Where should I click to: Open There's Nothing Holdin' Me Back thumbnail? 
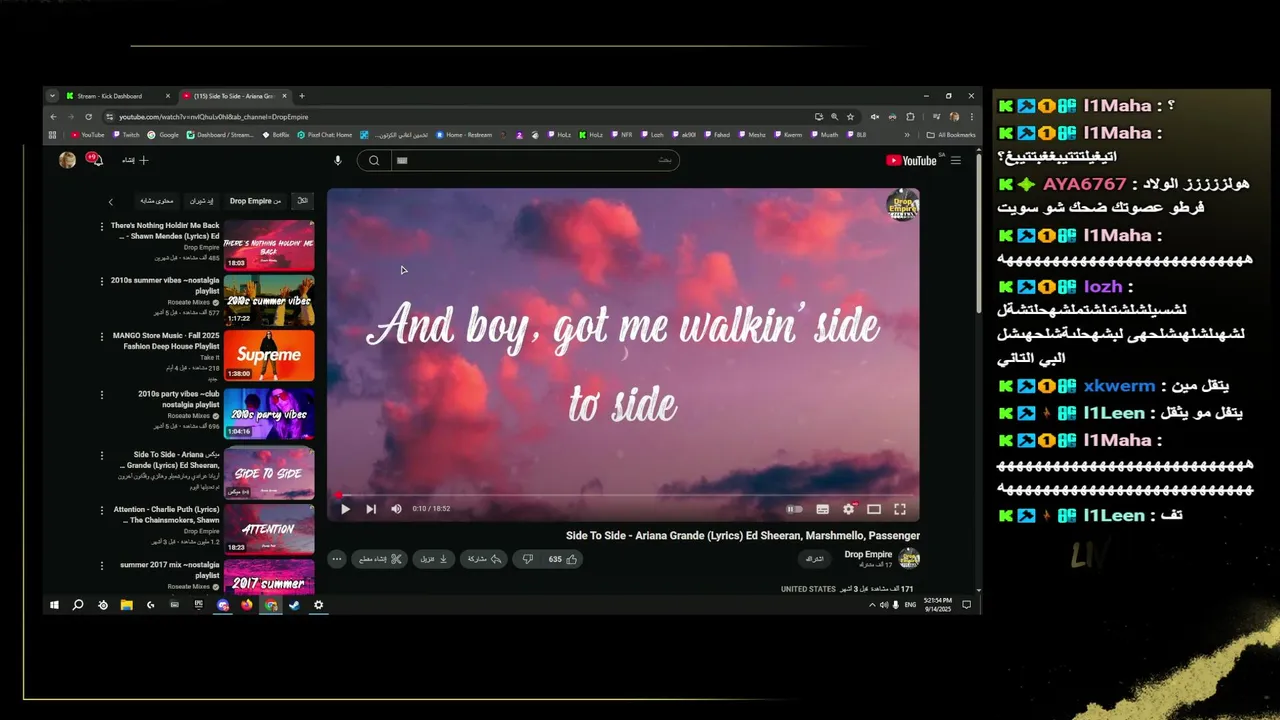269,245
